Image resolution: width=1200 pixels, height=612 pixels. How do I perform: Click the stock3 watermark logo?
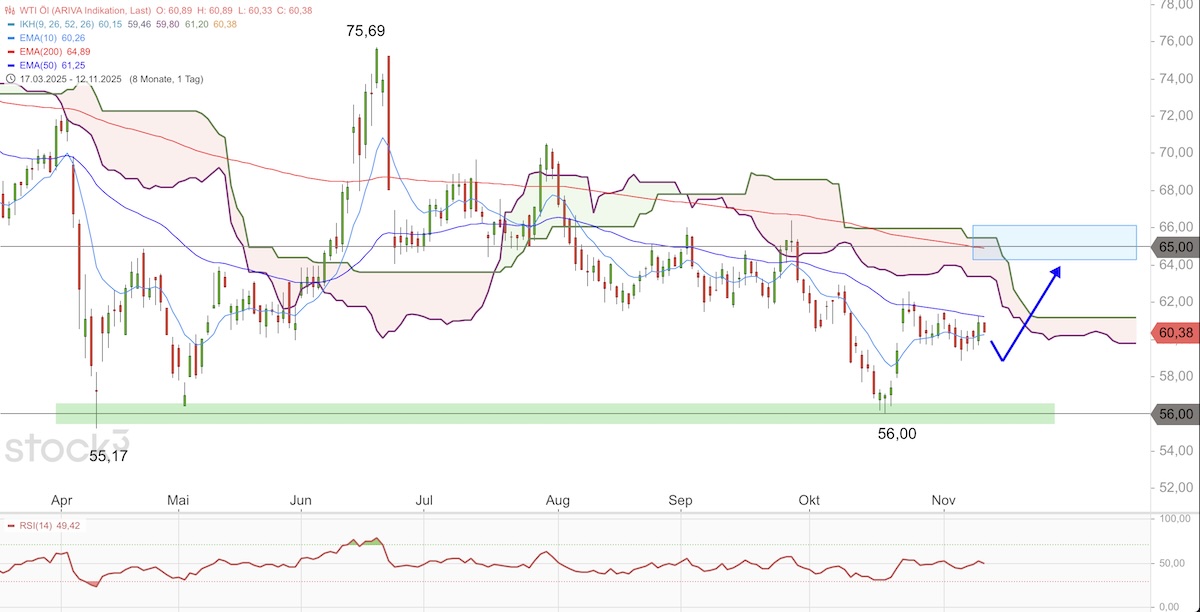[66, 446]
